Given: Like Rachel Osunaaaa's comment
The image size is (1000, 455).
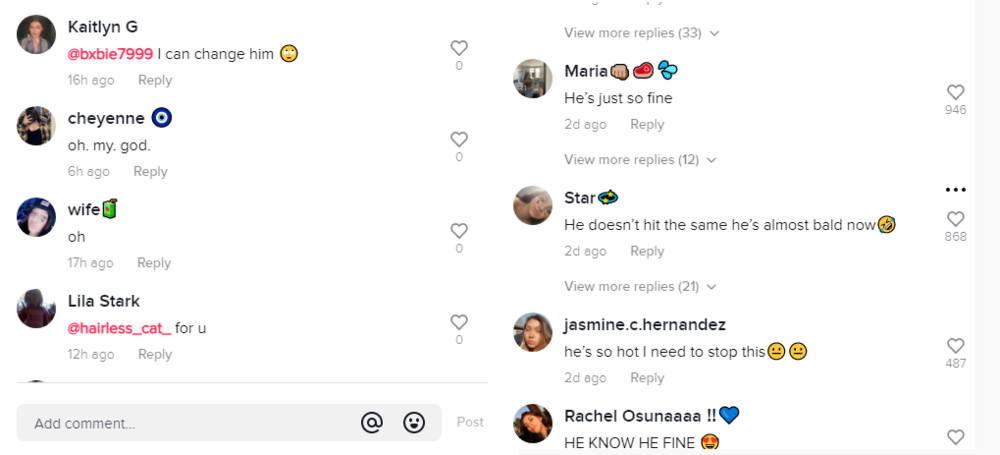Looking at the screenshot, I should tap(955, 437).
